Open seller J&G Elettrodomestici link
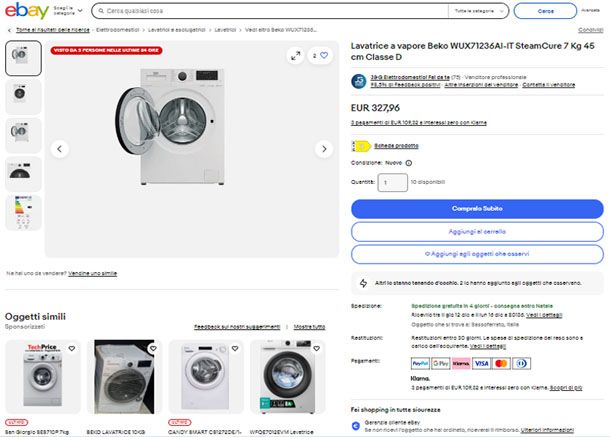610x437 pixels. click(410, 77)
